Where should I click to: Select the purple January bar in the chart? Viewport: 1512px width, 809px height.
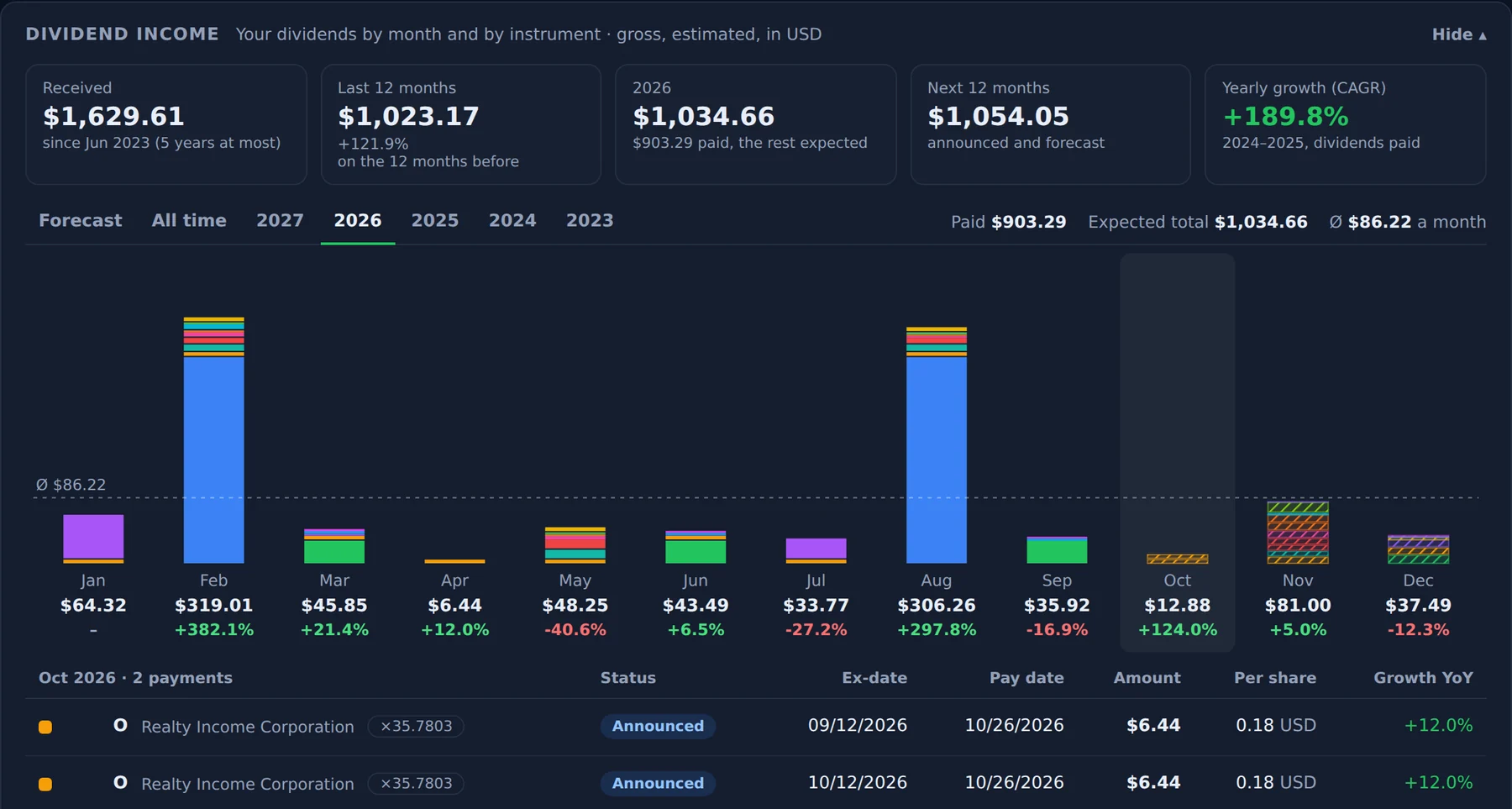point(93,538)
